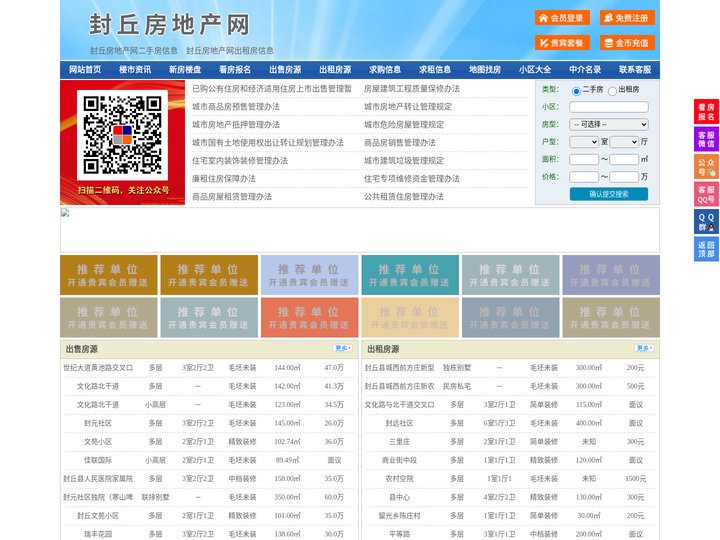Select the 二手房 radio button
Viewport: 720px width, 540px height.
point(576,91)
